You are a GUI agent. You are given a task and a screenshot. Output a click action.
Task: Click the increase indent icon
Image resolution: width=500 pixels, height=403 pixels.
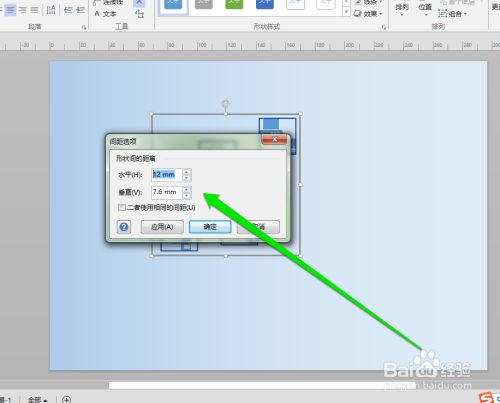[80, 10]
